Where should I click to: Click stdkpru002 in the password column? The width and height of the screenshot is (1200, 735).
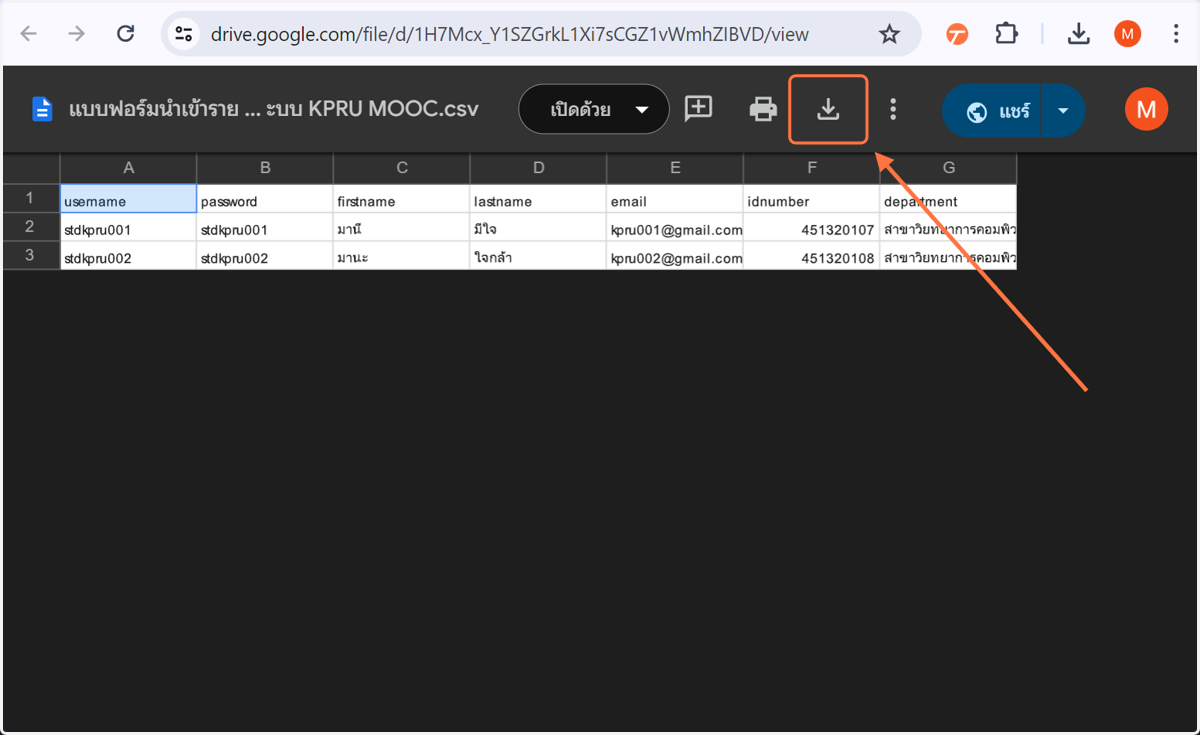265,257
